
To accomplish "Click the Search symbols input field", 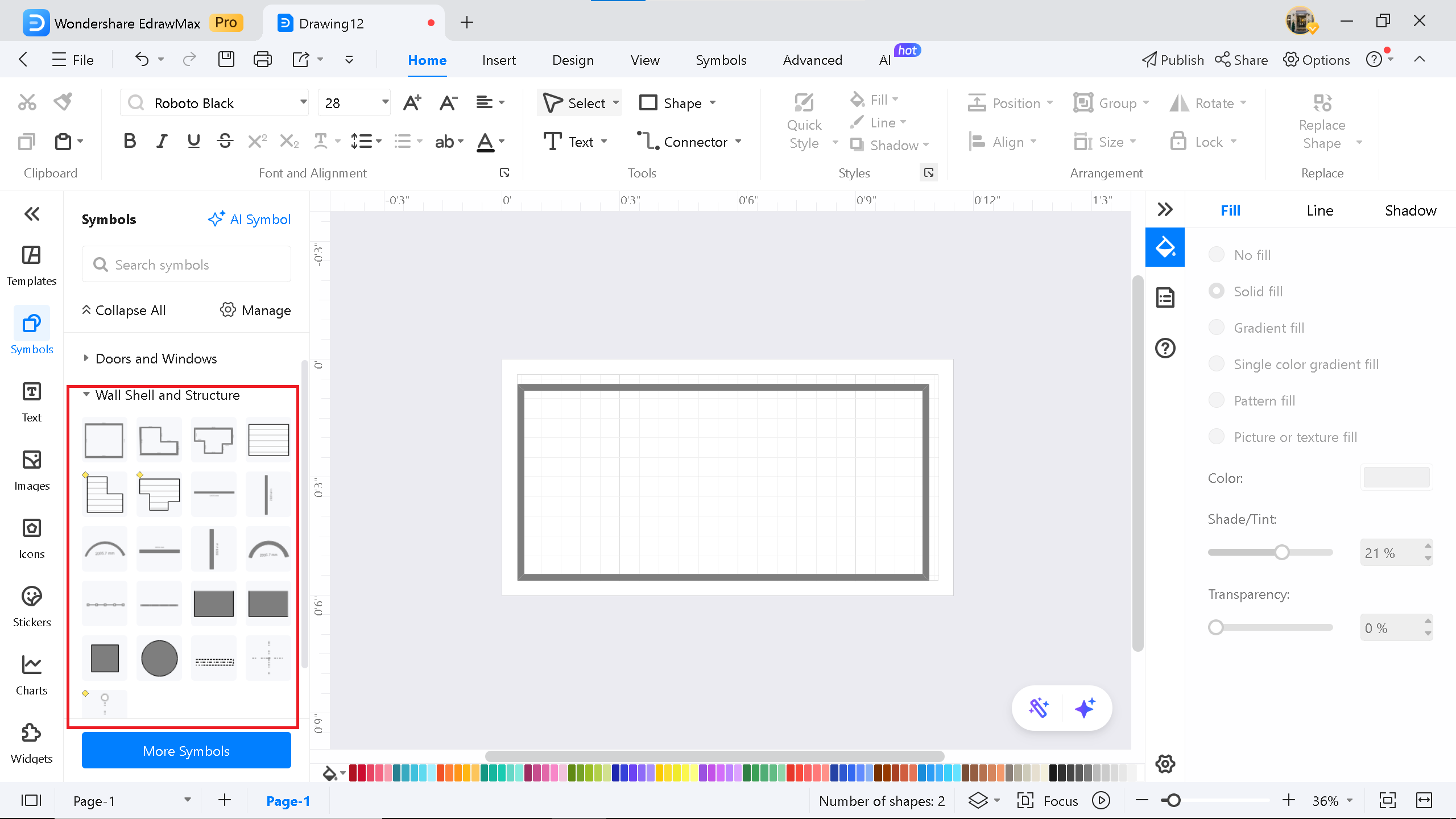I will (x=187, y=264).
